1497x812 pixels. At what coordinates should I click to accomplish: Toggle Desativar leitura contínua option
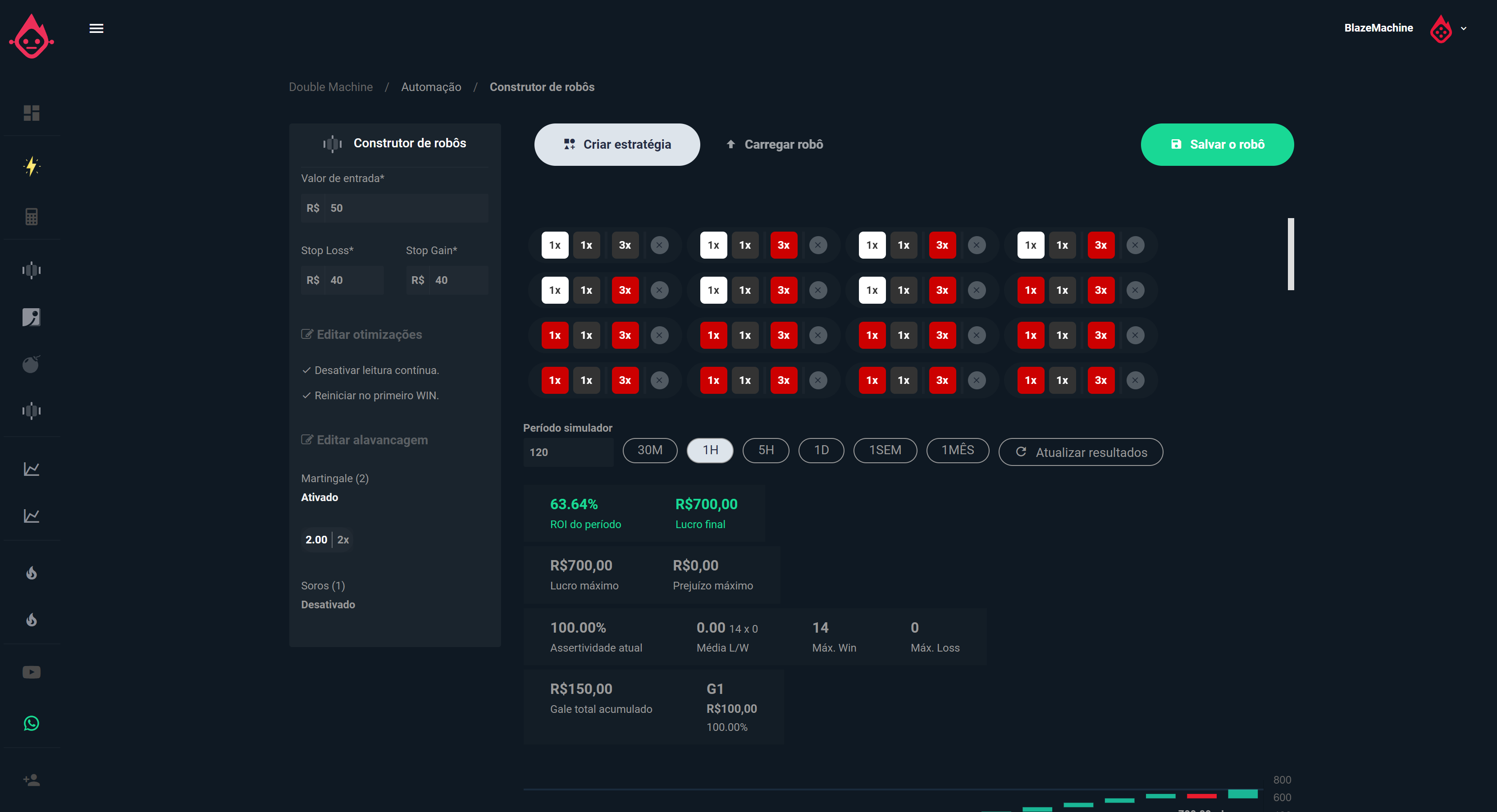371,370
